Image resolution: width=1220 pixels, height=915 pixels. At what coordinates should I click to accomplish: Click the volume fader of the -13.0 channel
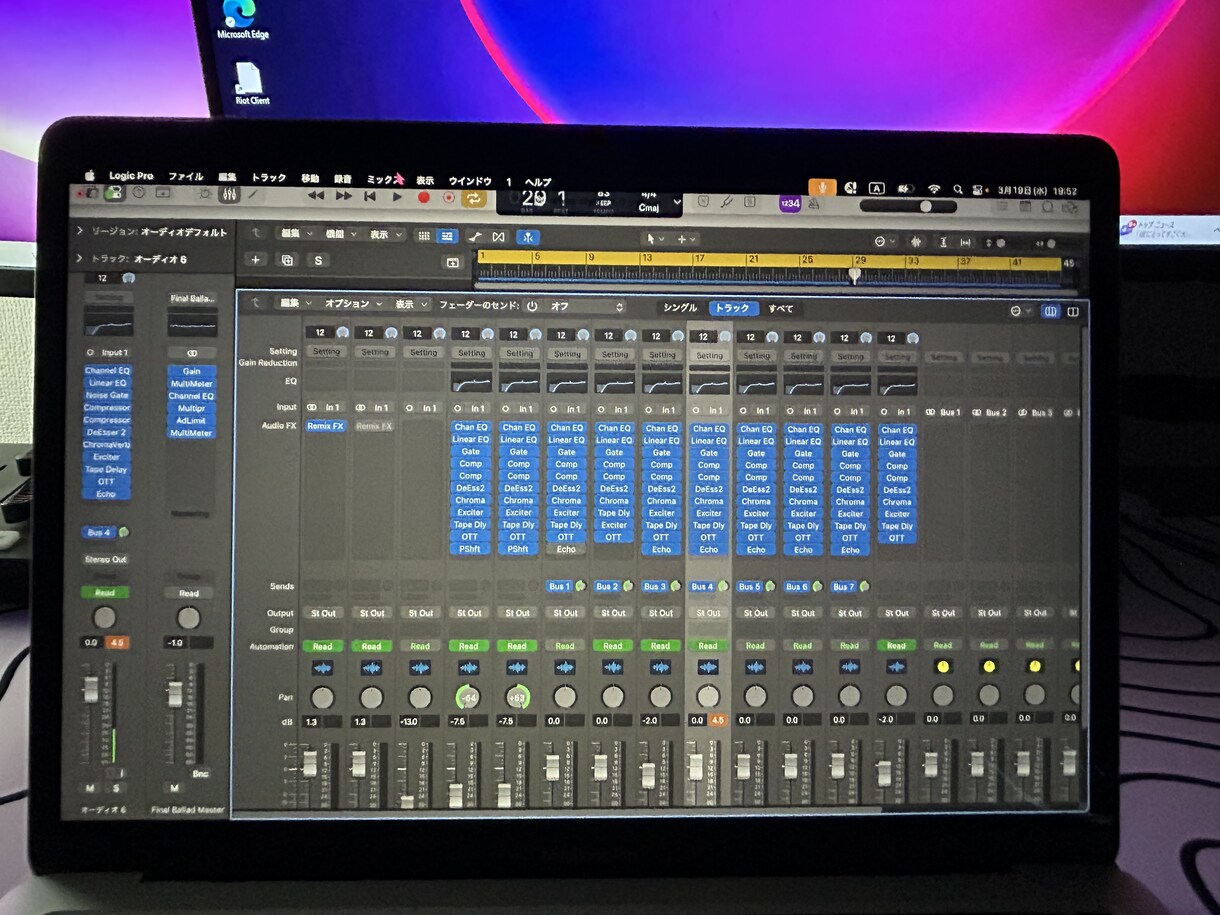(407, 800)
